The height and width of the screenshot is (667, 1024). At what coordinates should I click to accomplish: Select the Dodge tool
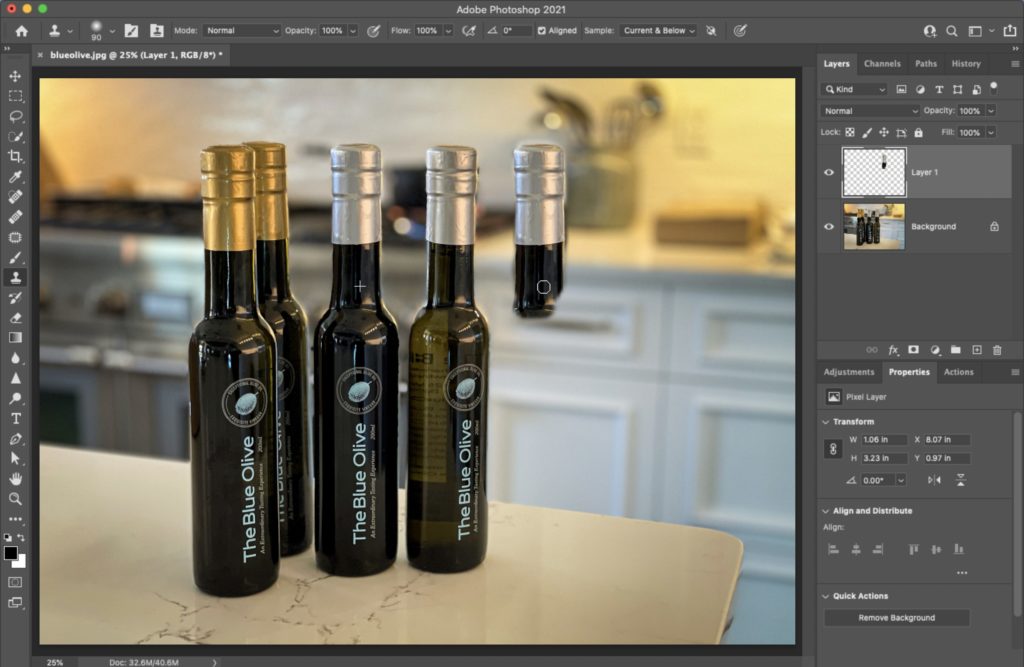[15, 399]
